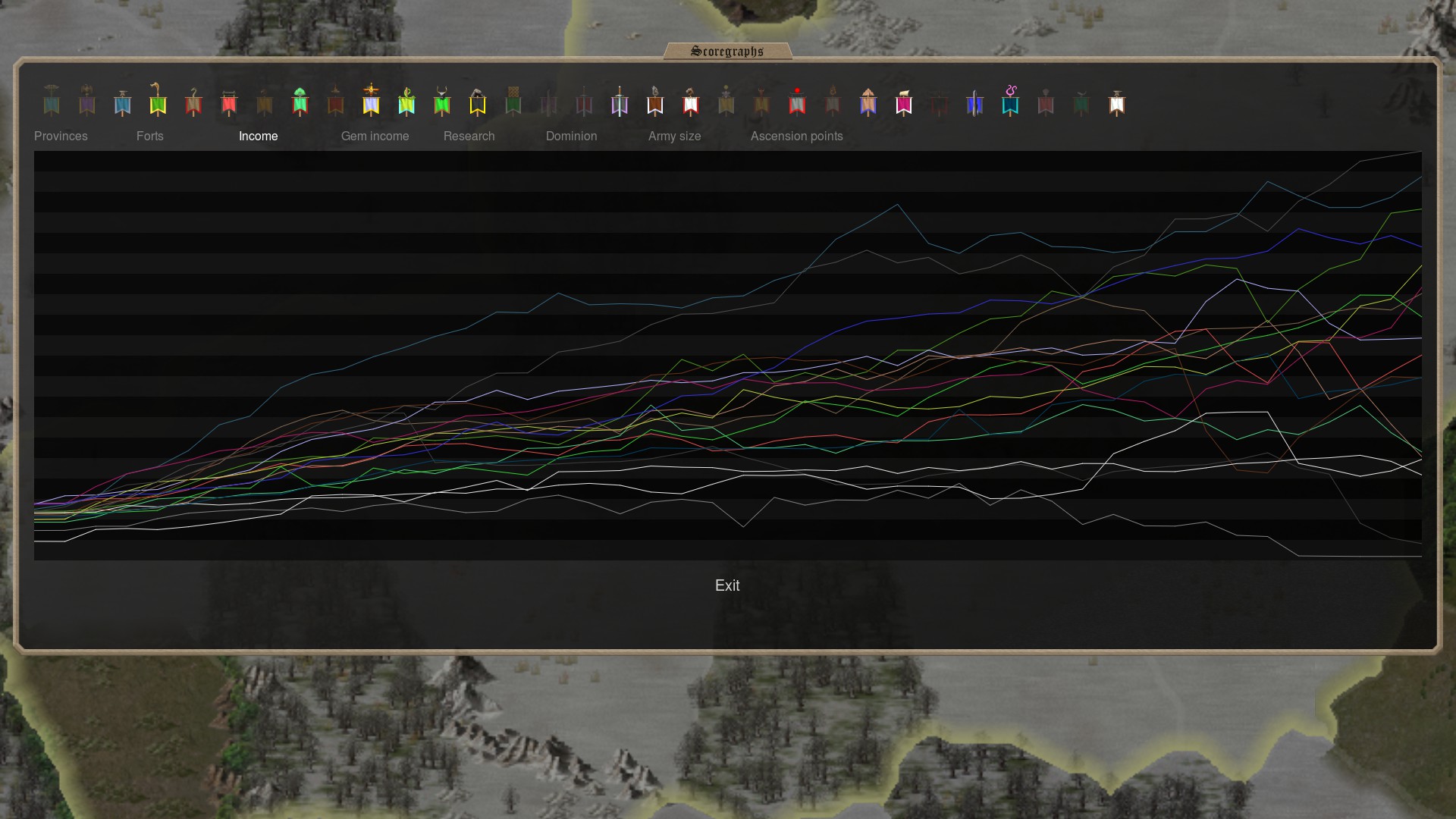The image size is (1456, 819).
Task: Select the red banner with black gate
Action: pos(229,103)
